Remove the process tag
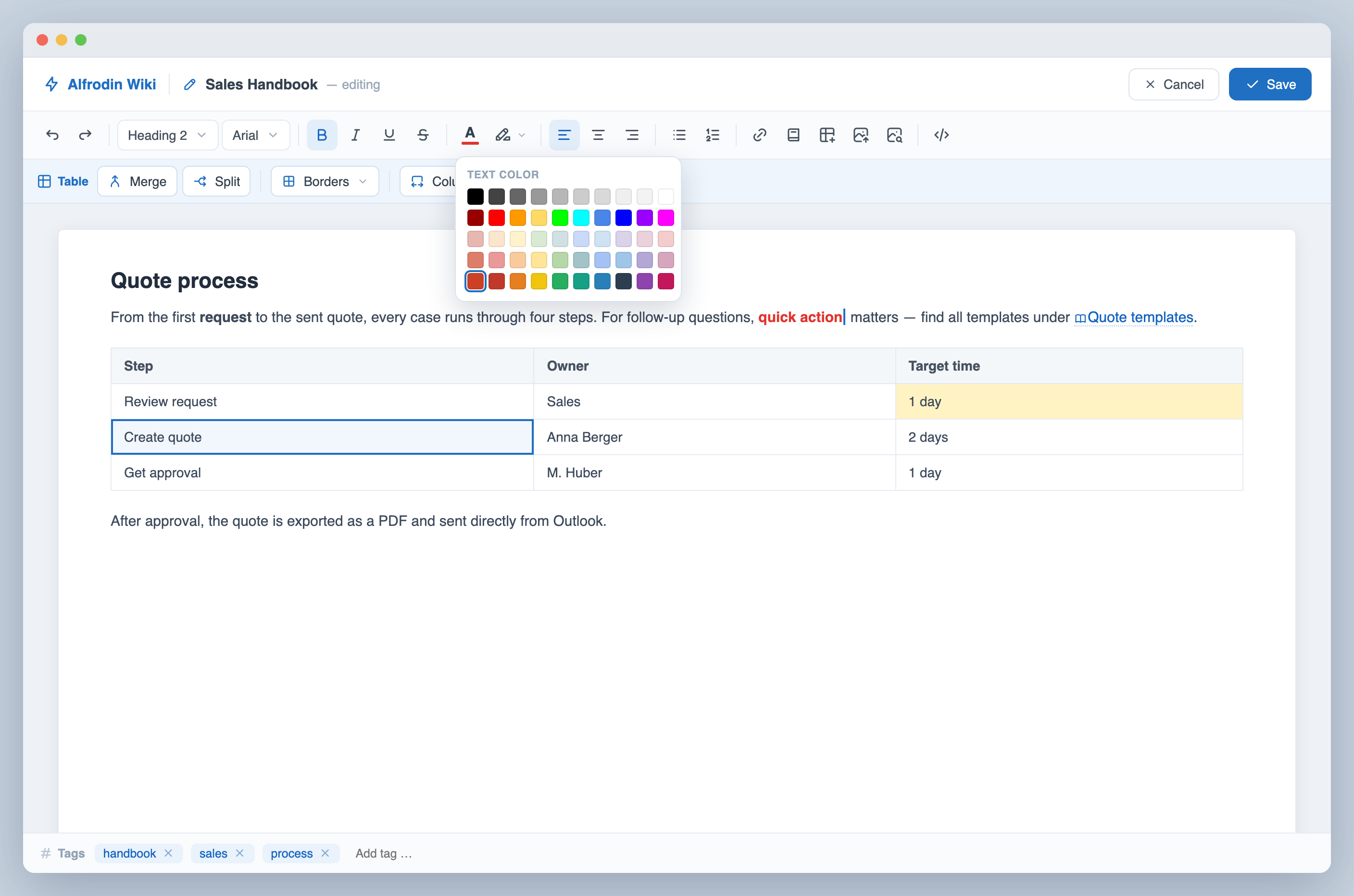The width and height of the screenshot is (1354, 896). click(325, 853)
